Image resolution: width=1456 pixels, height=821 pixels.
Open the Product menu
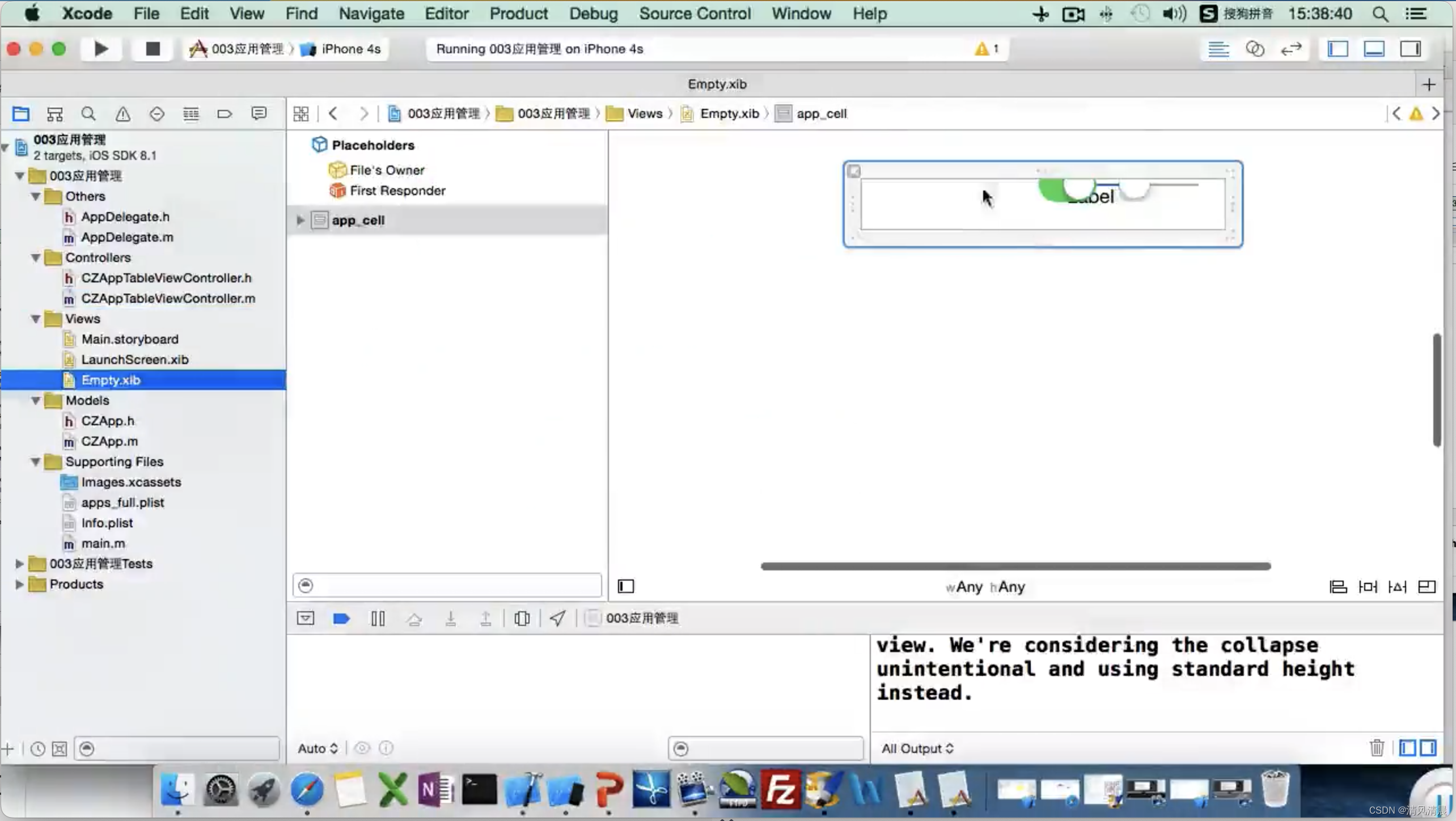pyautogui.click(x=518, y=14)
